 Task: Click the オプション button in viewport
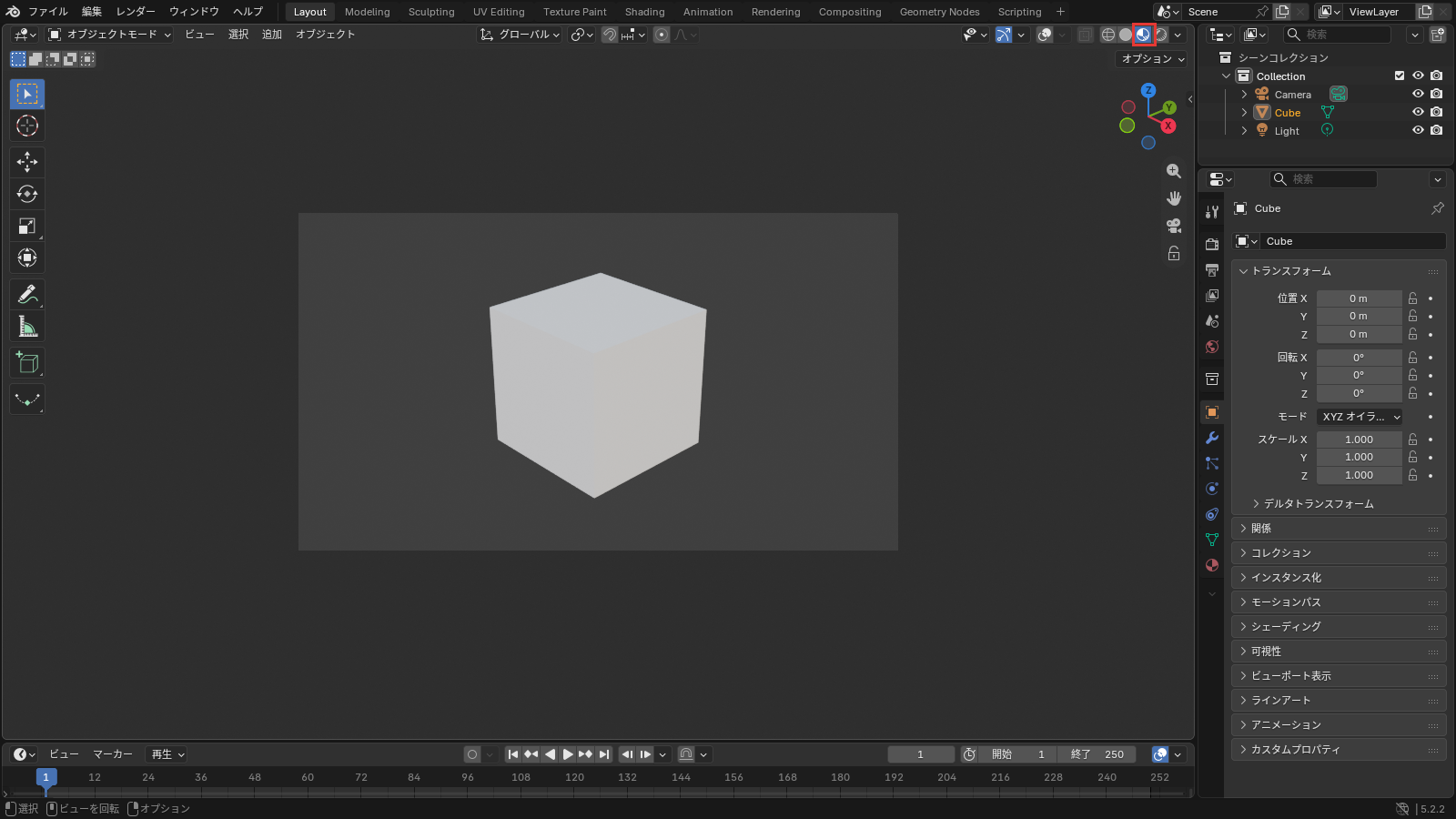(x=1152, y=58)
